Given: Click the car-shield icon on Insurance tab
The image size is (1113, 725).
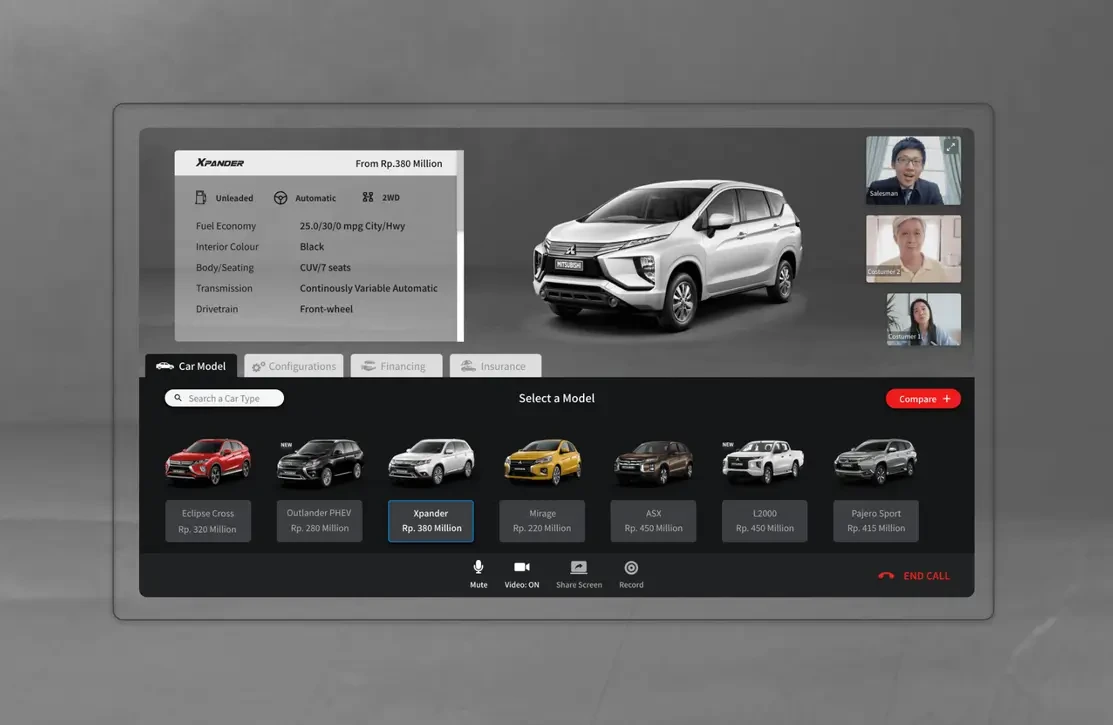Looking at the screenshot, I should tap(468, 366).
